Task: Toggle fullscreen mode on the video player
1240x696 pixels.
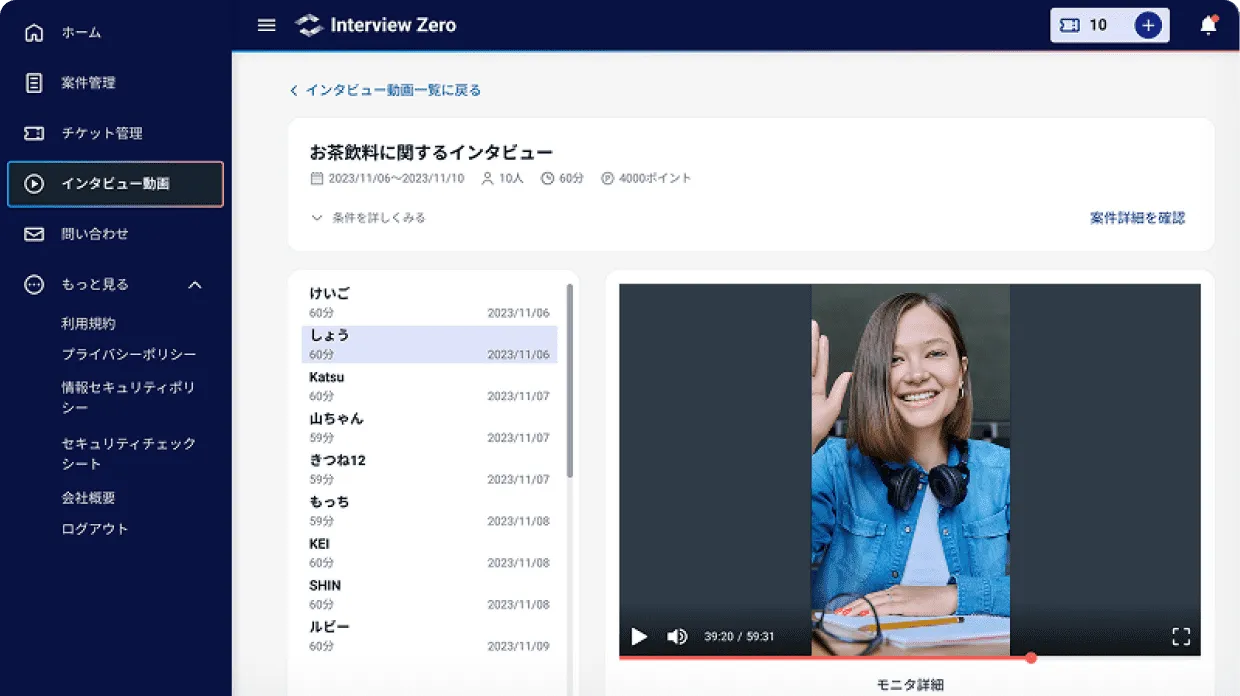Action: pos(1181,637)
